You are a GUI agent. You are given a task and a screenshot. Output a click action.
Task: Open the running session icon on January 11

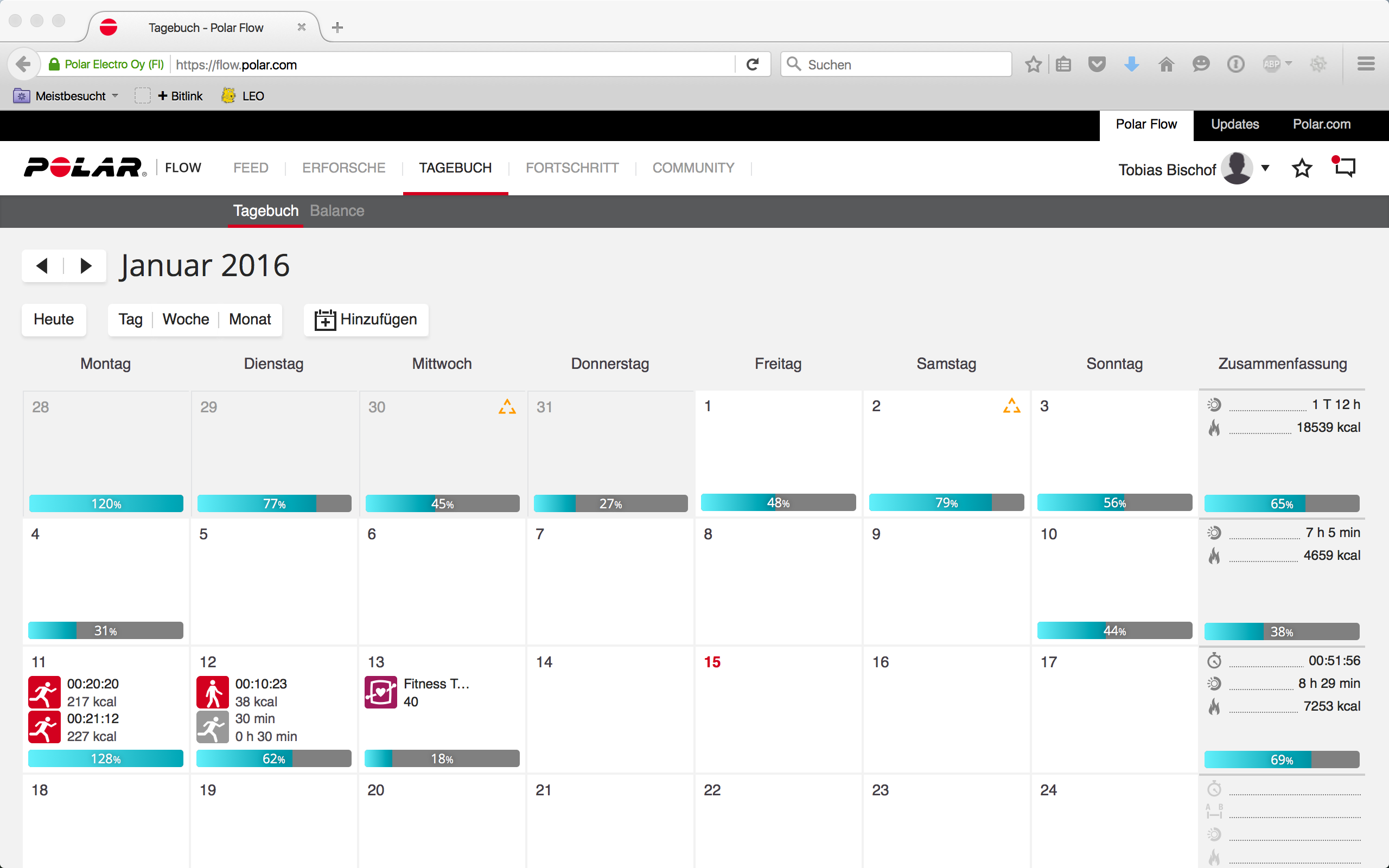point(44,692)
